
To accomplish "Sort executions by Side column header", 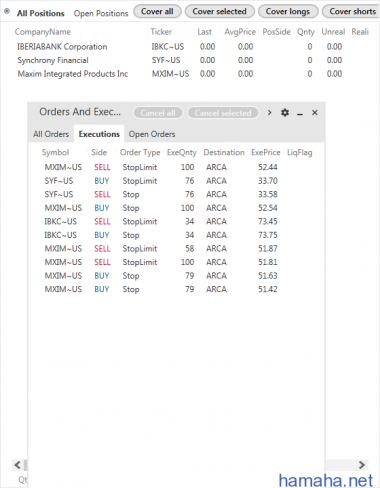I will click(x=99, y=153).
